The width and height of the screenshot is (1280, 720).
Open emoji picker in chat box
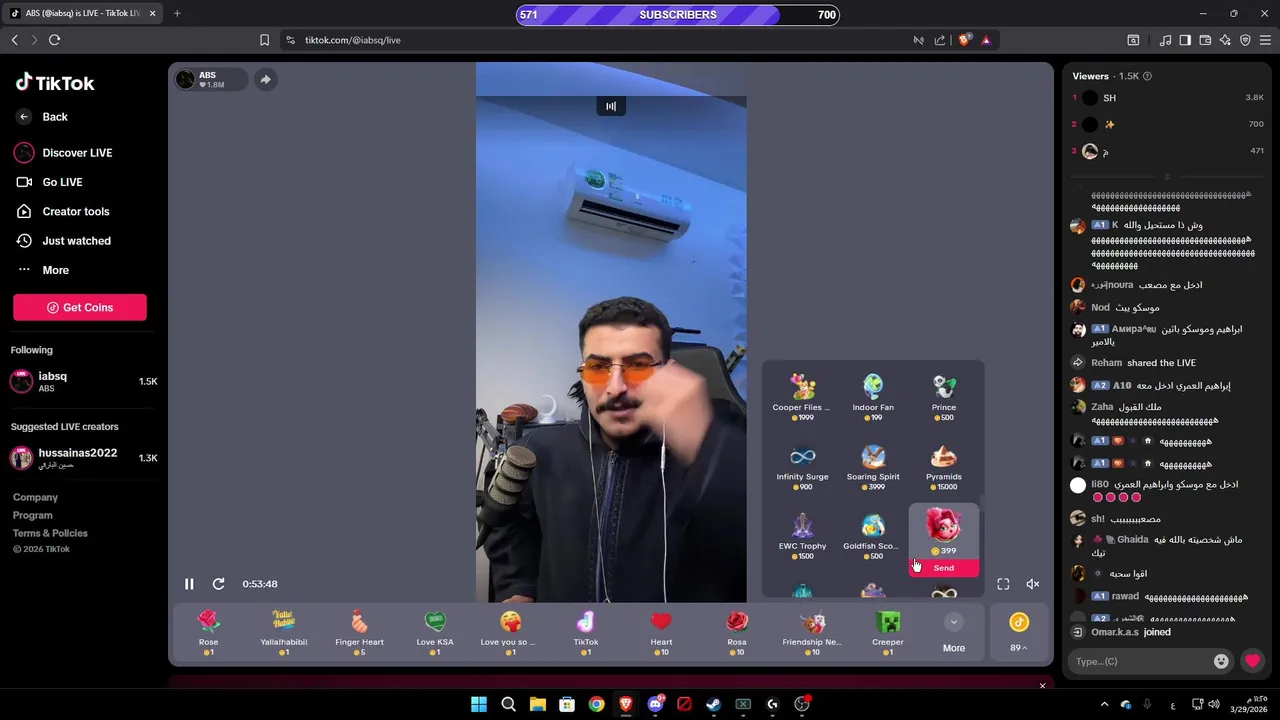tap(1221, 661)
